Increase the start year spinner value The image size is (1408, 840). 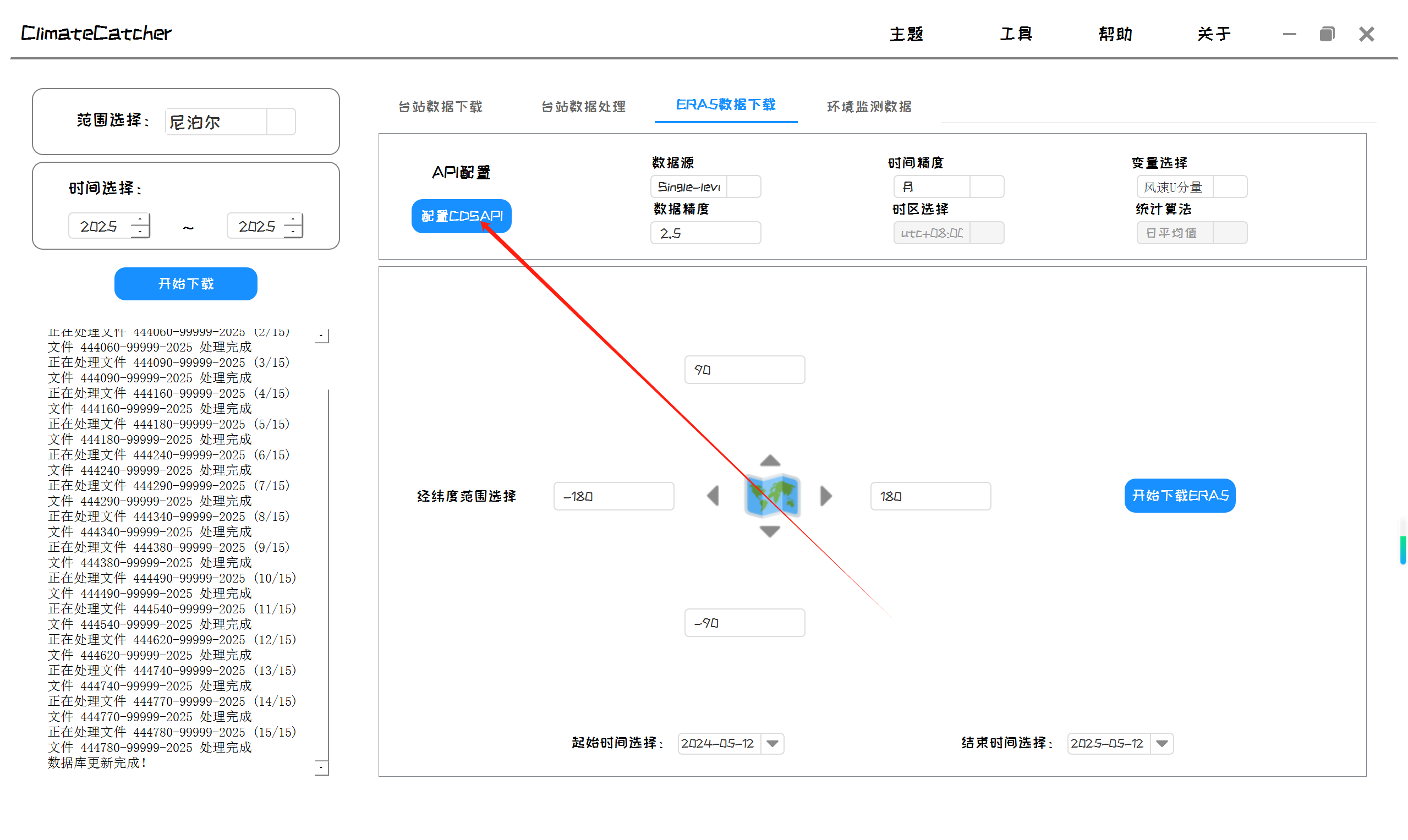point(140,219)
